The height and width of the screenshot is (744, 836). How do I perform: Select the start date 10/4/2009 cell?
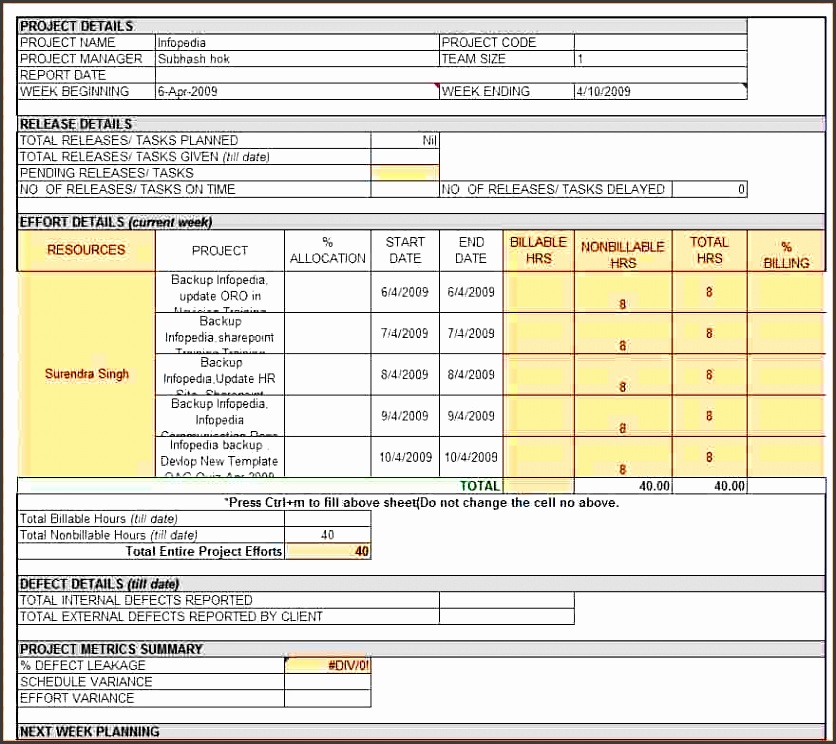[x=405, y=457]
